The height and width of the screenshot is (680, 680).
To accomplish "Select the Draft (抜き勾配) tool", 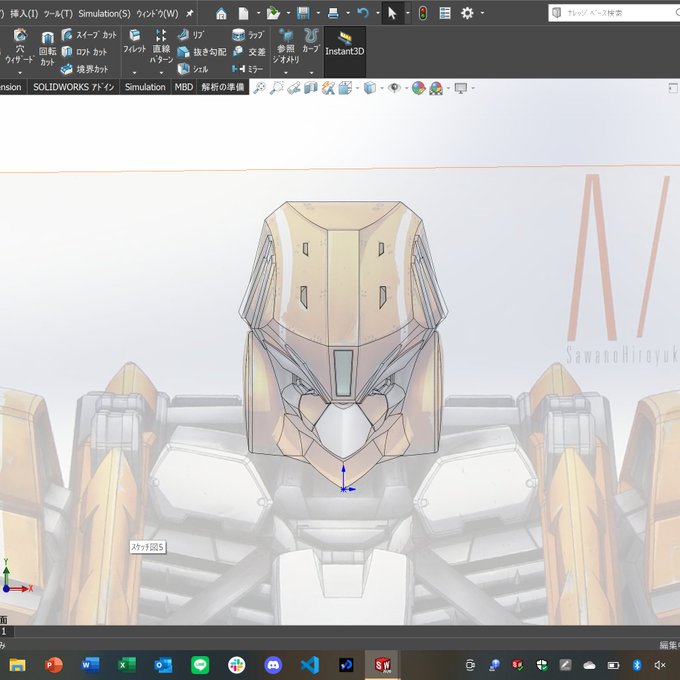I will pos(202,52).
